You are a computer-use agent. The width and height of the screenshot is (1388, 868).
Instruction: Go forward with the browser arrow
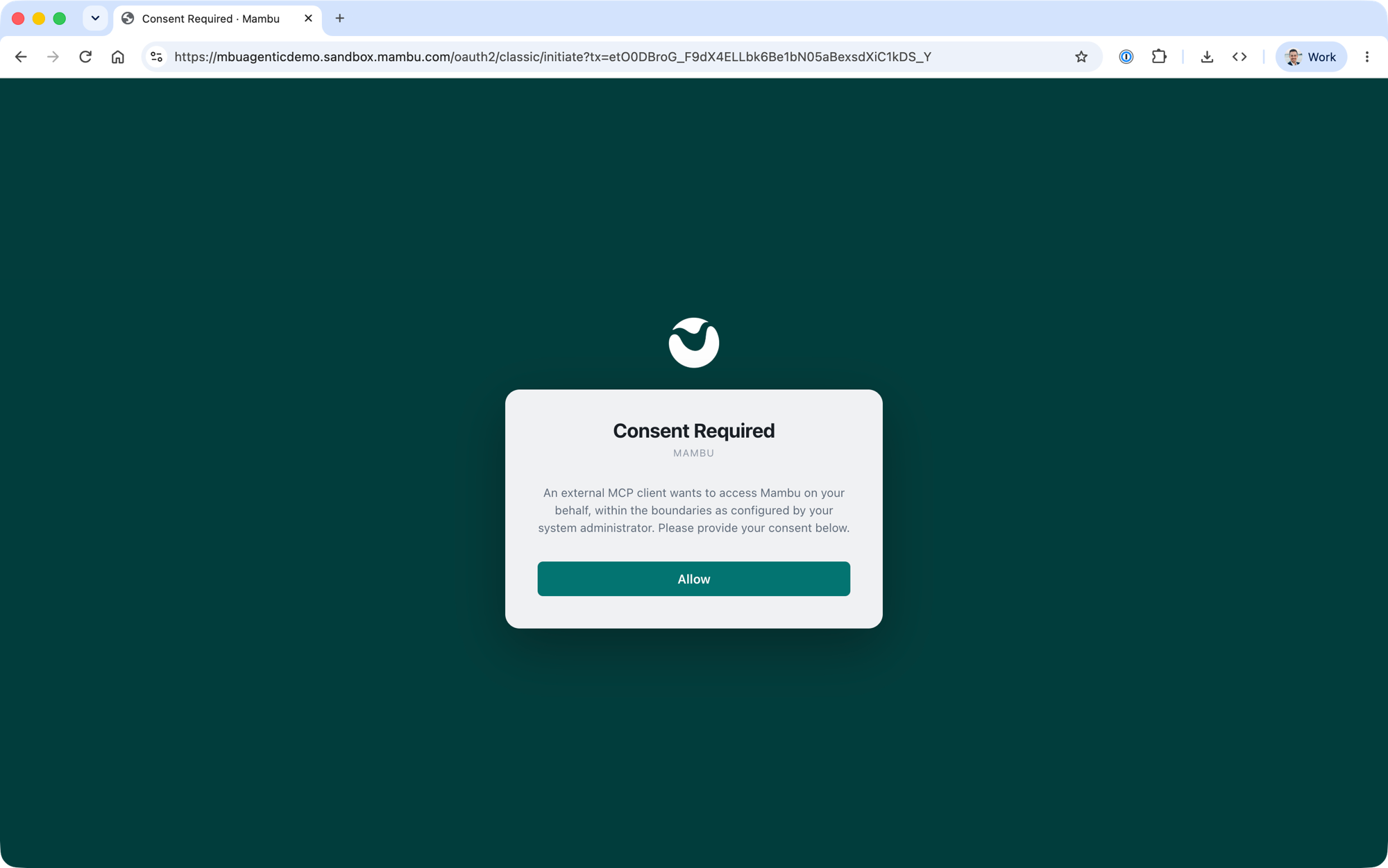click(x=53, y=57)
